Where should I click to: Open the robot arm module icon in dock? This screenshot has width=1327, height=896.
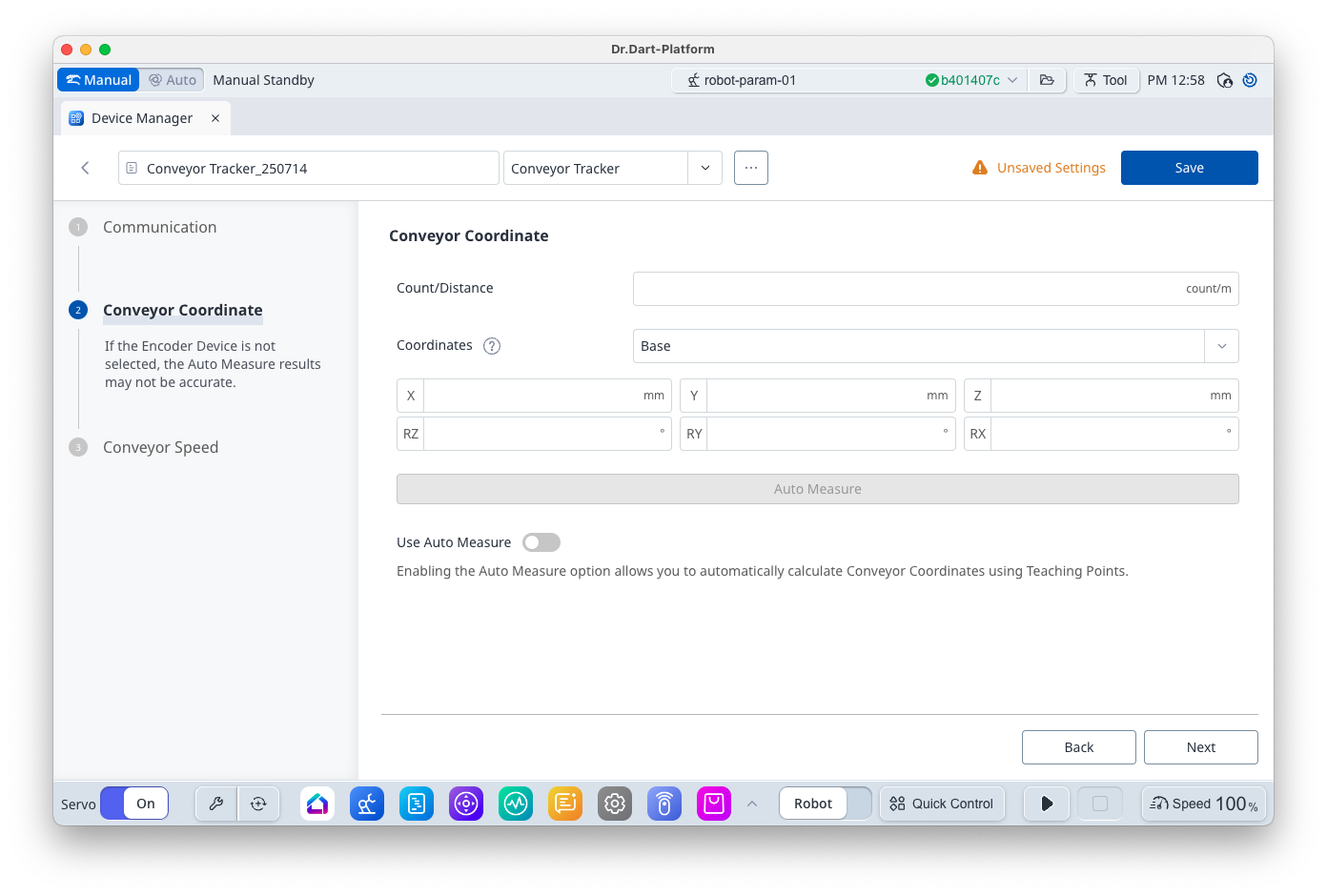coord(367,804)
